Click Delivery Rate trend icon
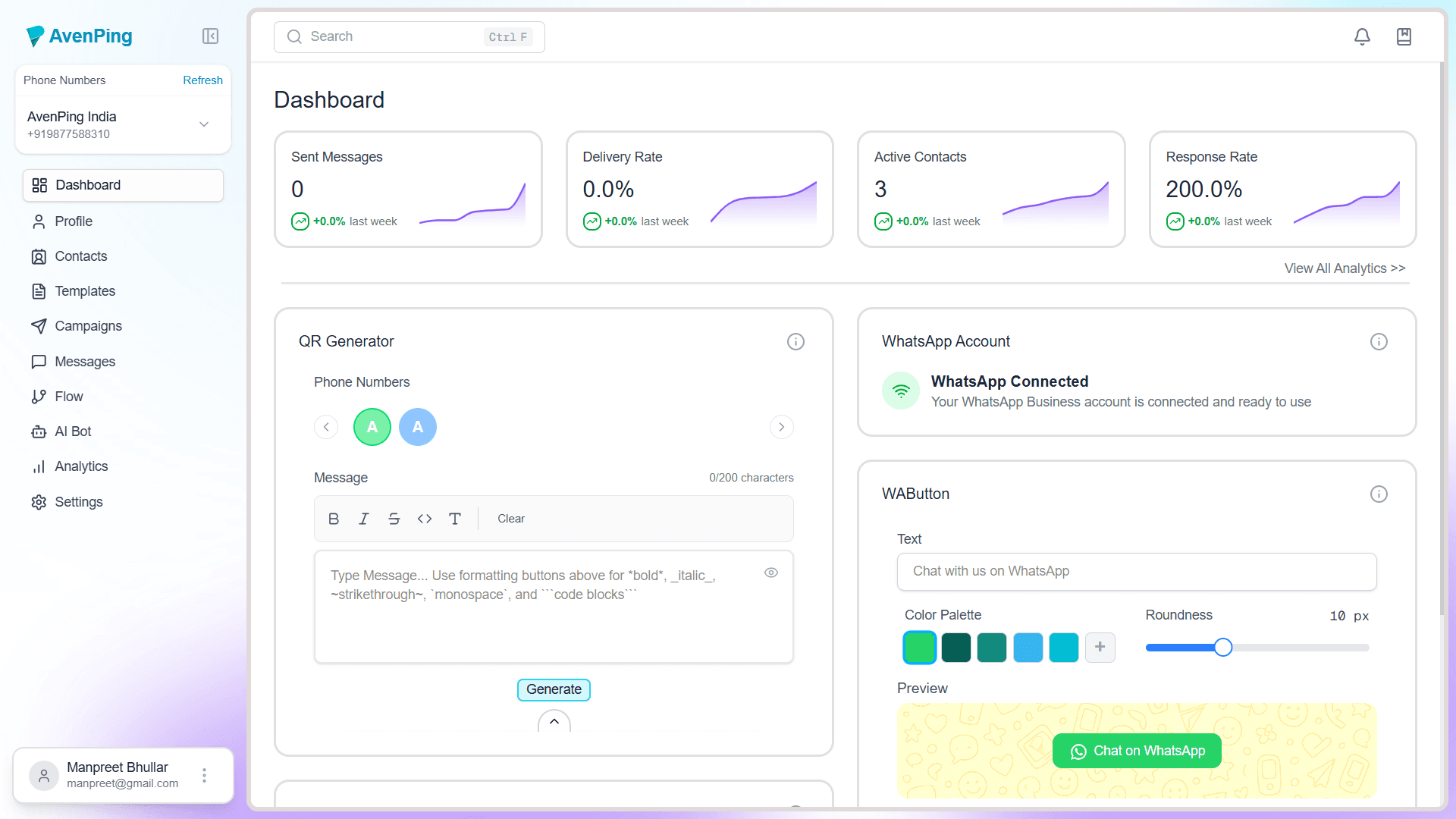Viewport: 1456px width, 819px height. (592, 221)
